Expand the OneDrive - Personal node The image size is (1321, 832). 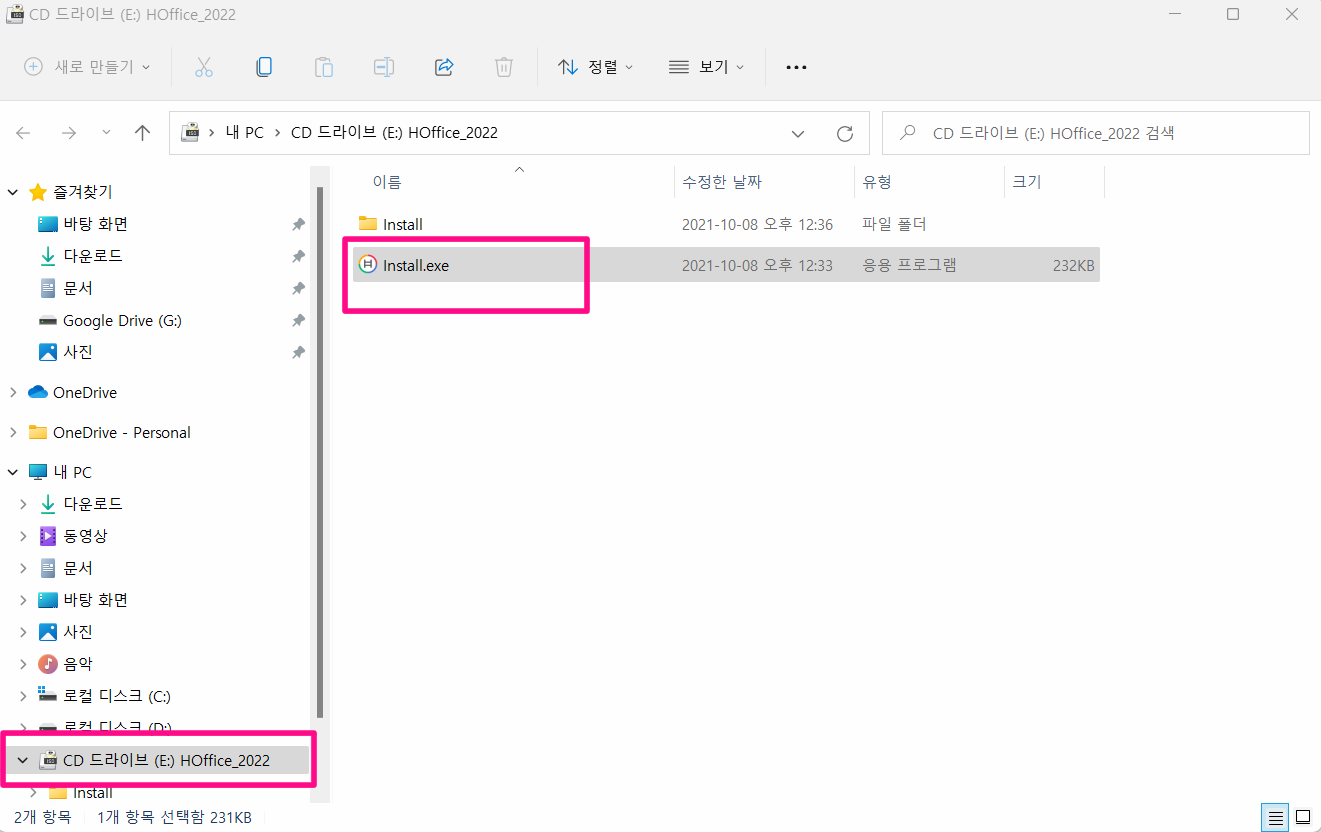point(13,433)
